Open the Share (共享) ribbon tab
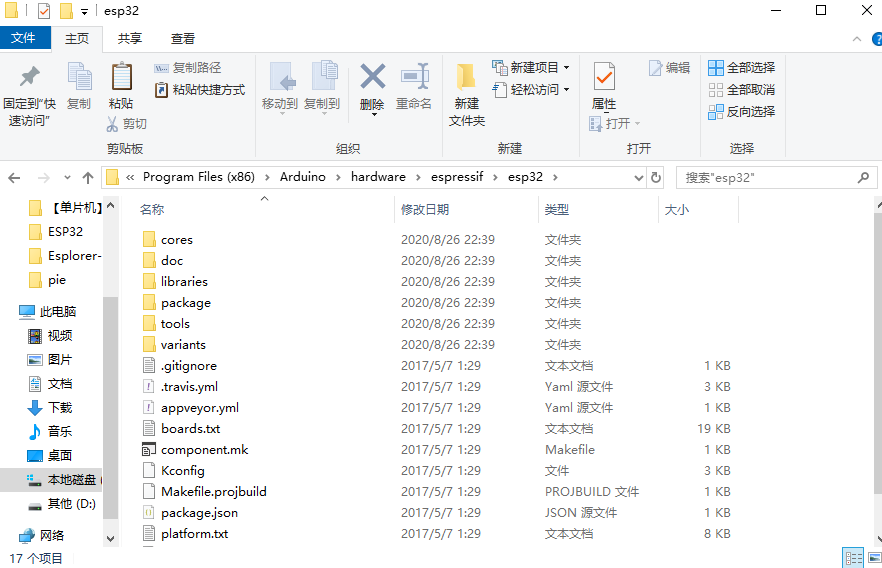This screenshot has height=568, width=882. click(130, 38)
